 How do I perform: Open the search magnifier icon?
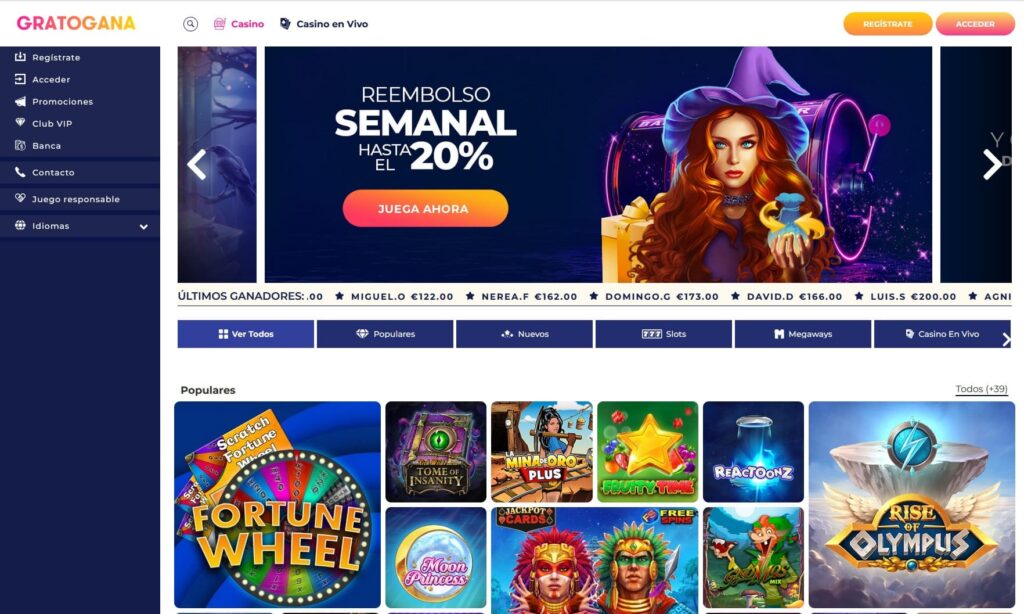coord(190,24)
